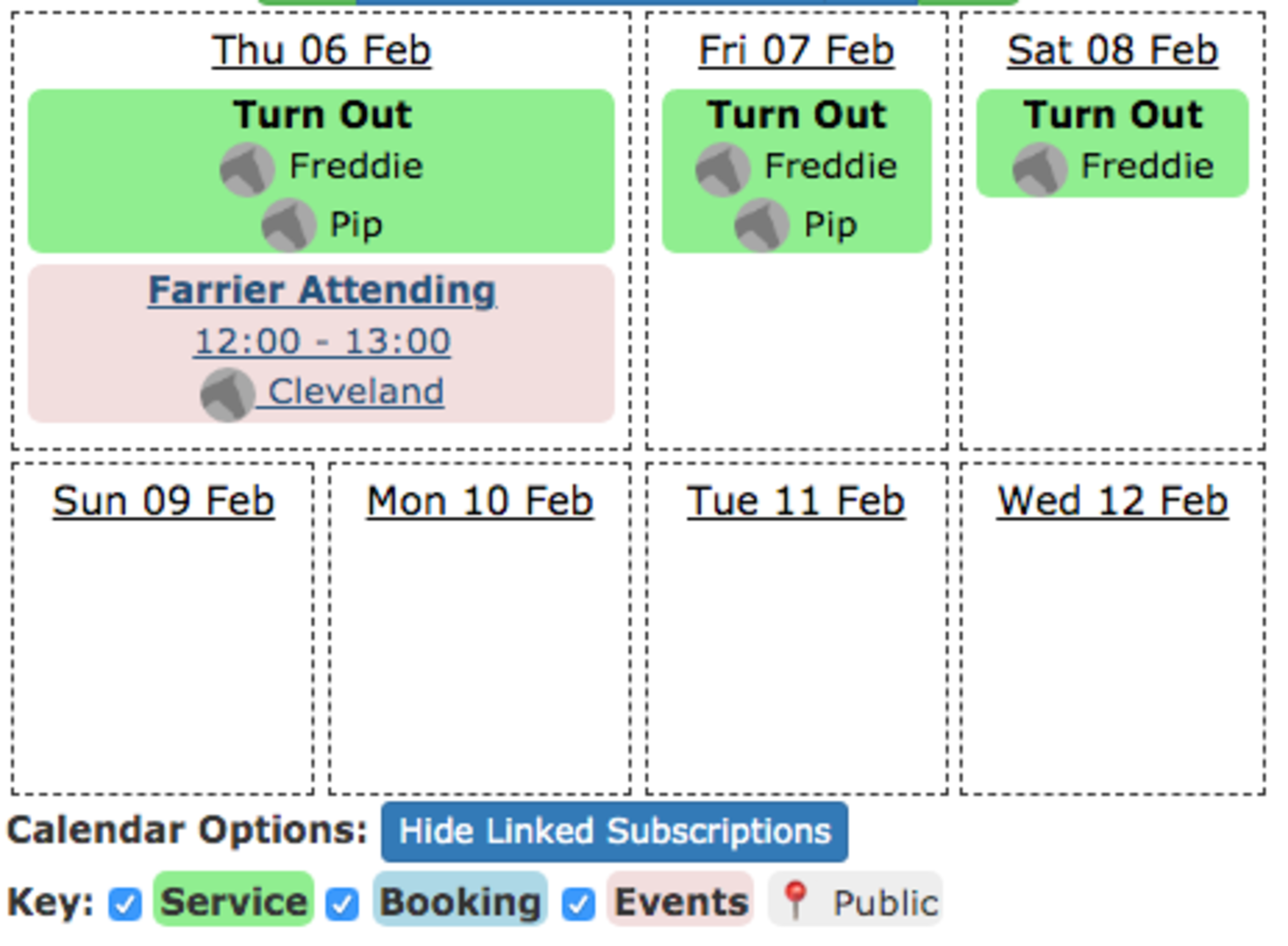Click the red Public pin icon
The width and height of the screenshot is (1288, 946).
point(795,901)
